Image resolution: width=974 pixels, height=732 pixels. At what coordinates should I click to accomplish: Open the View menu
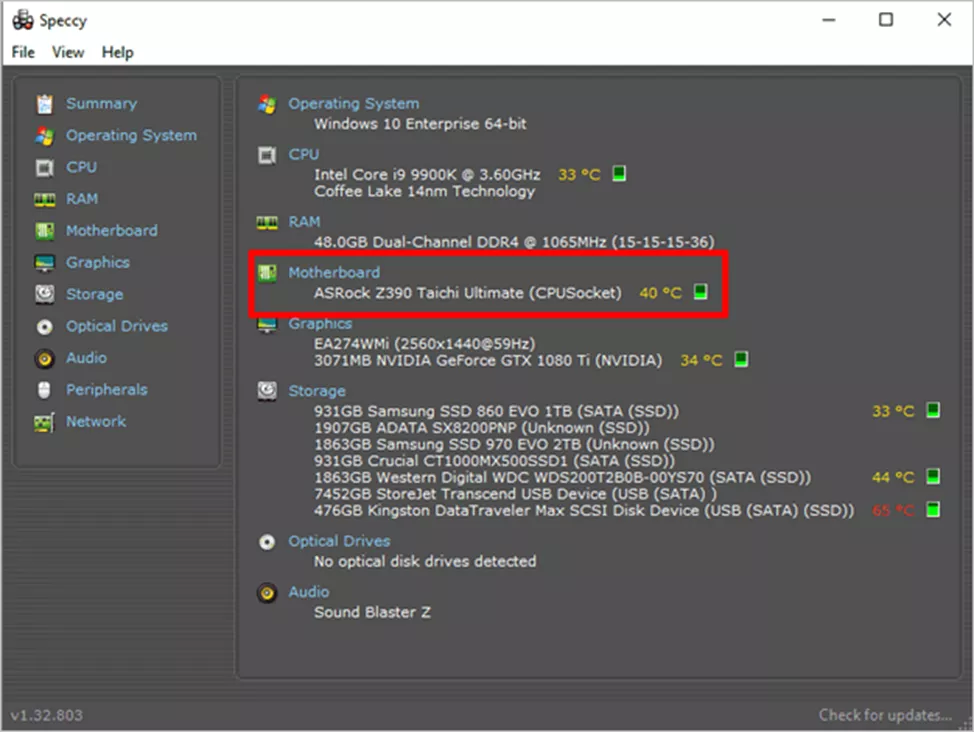click(x=68, y=52)
